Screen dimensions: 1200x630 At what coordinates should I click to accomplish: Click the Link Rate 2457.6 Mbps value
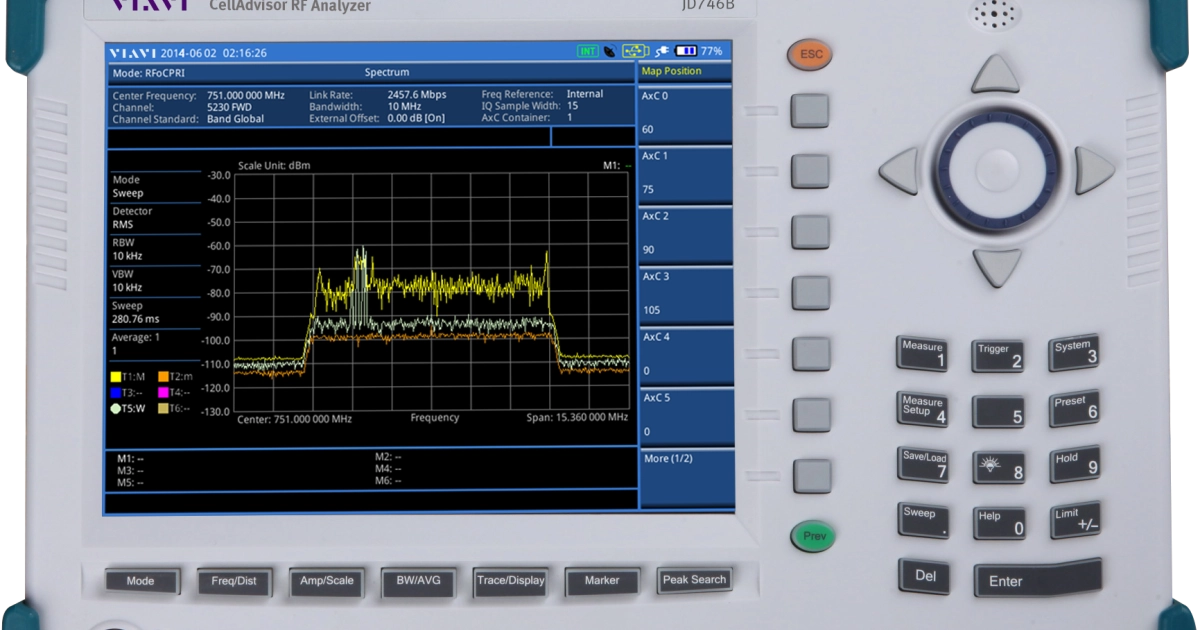pyautogui.click(x=417, y=95)
